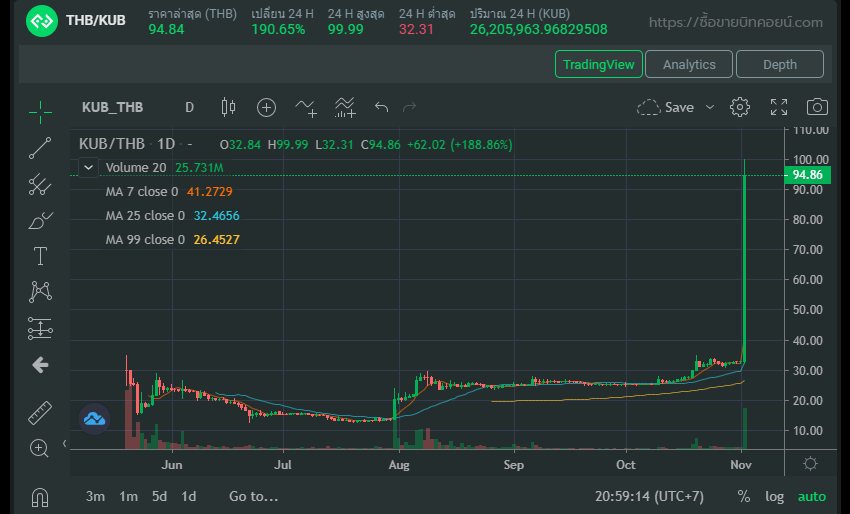Redo the chart action

click(x=409, y=107)
